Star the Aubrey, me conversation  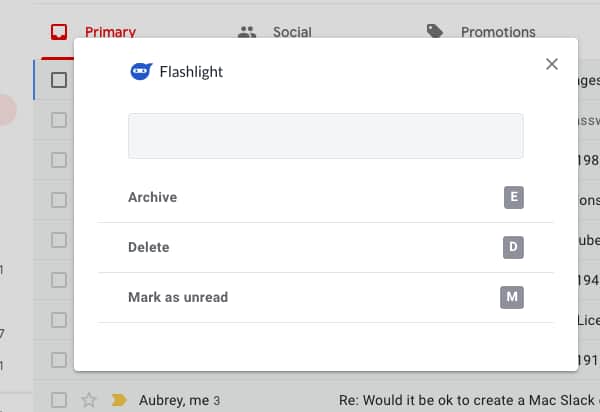pos(88,400)
